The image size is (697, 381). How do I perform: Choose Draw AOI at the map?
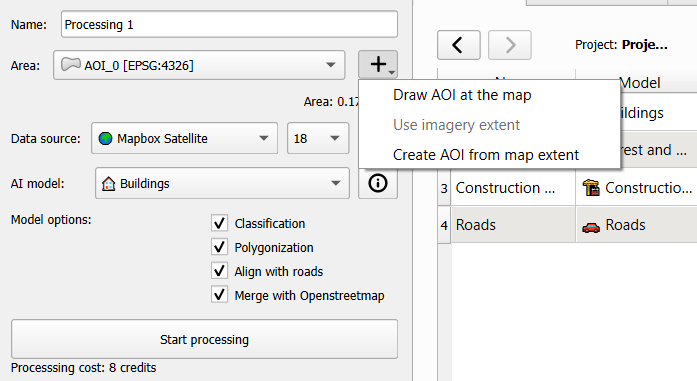coord(462,95)
